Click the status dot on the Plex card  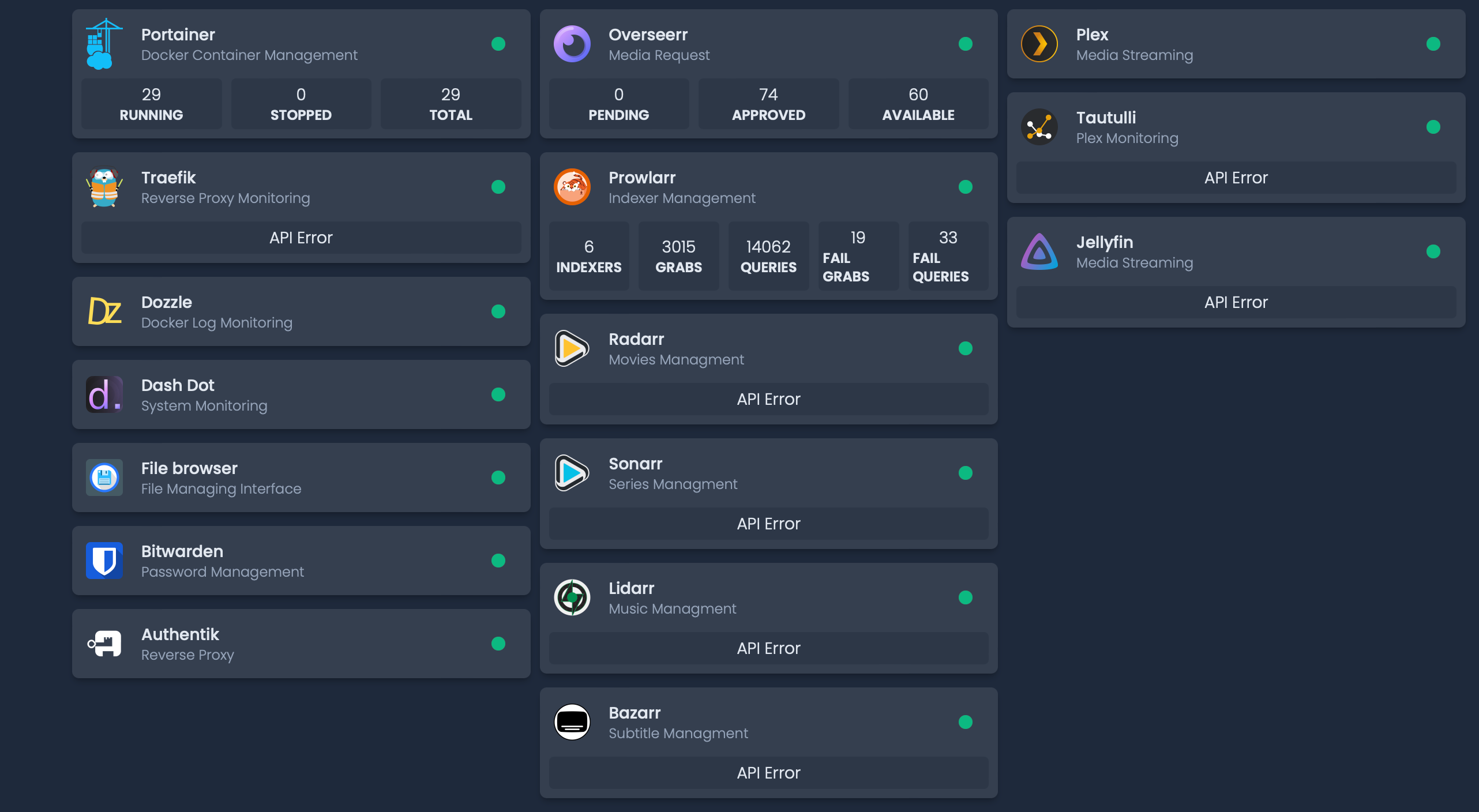pyautogui.click(x=1434, y=43)
